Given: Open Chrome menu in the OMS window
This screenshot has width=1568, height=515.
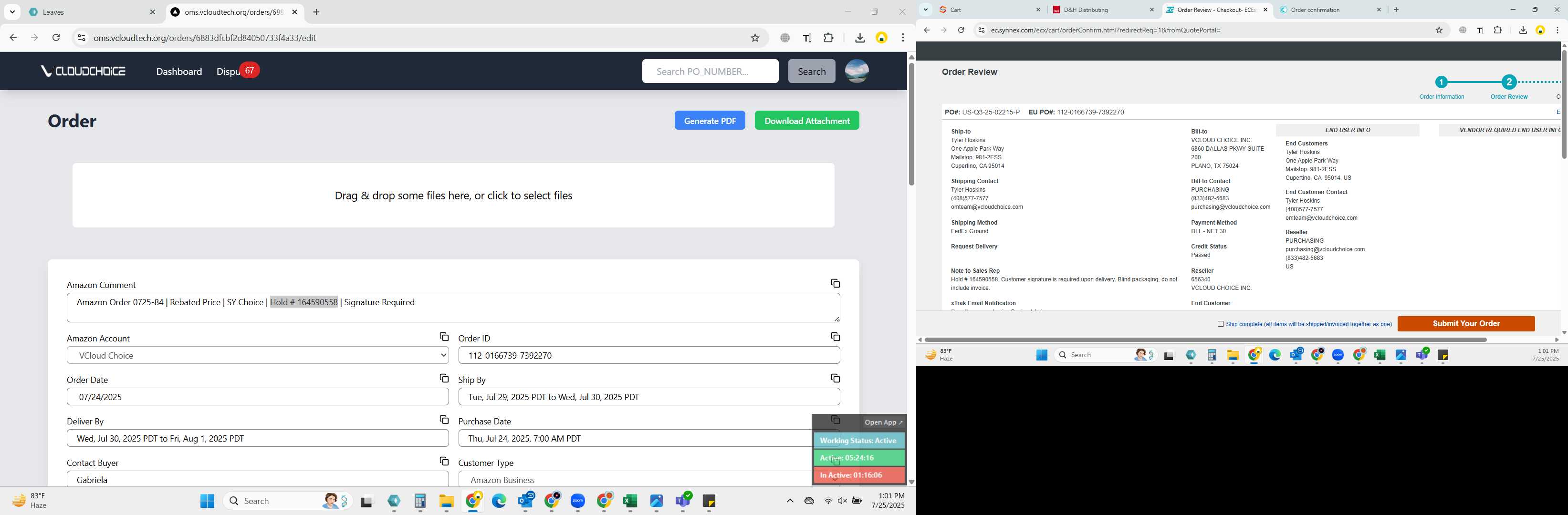Looking at the screenshot, I should (x=903, y=38).
